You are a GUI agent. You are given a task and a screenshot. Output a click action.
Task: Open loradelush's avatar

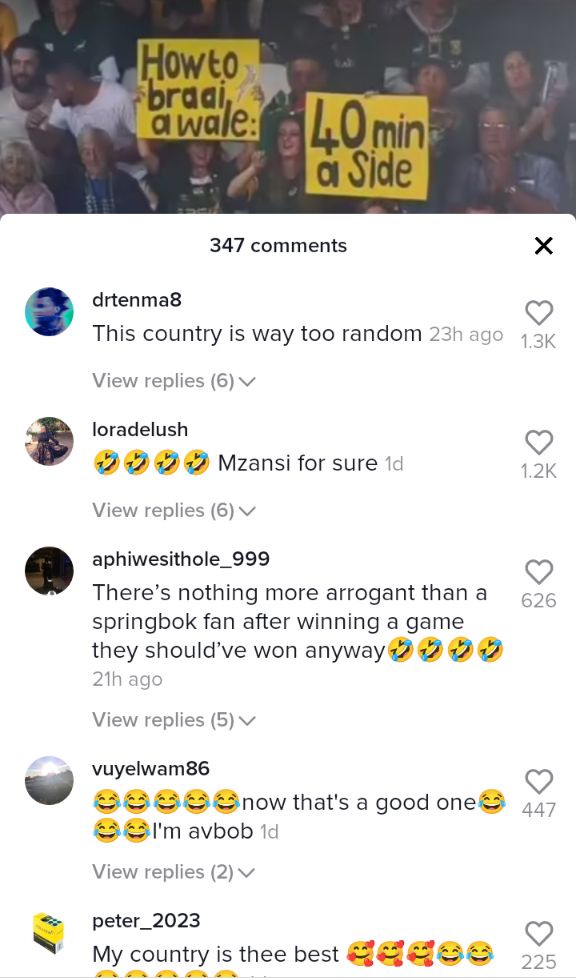tap(49, 441)
